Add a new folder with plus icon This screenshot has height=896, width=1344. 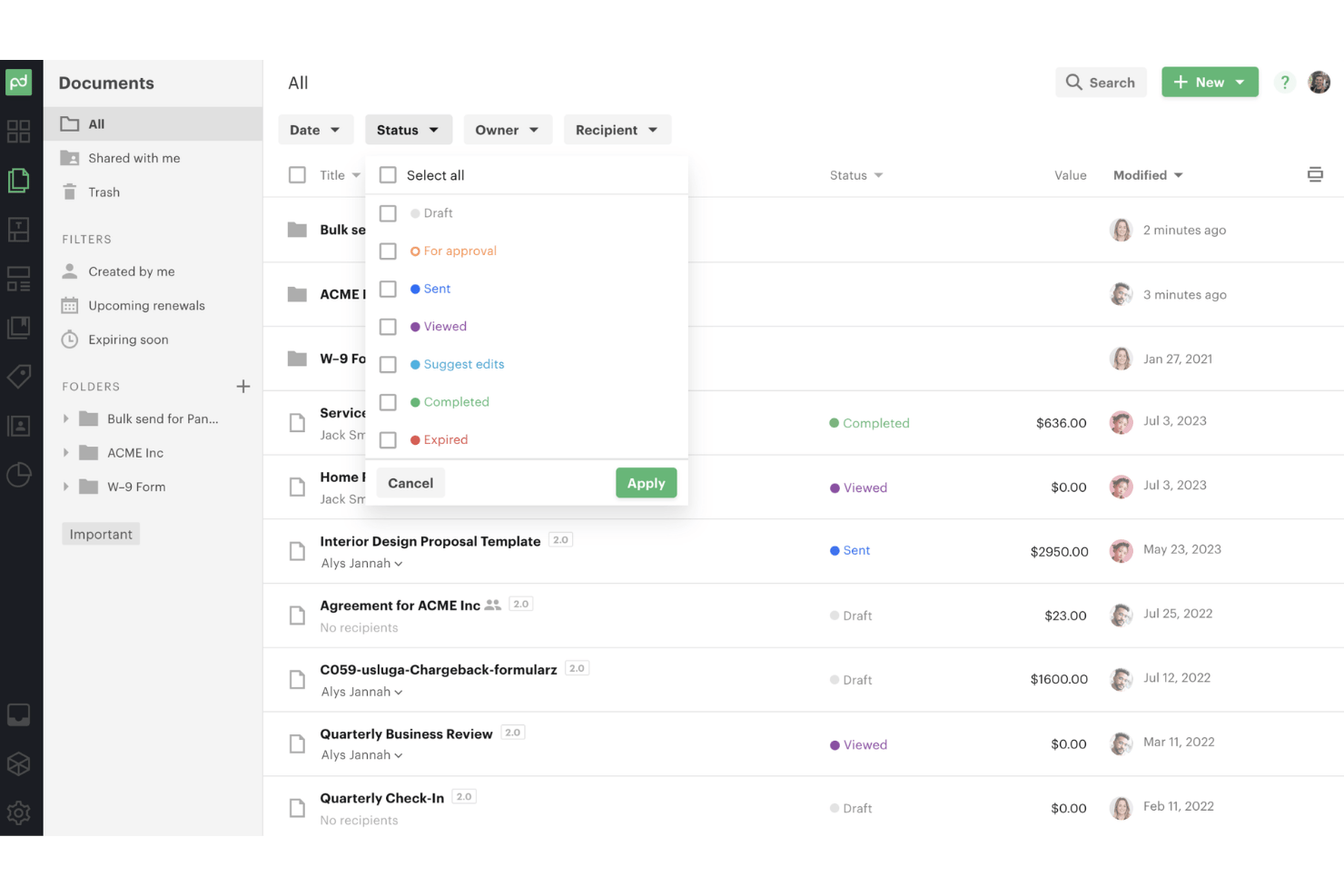[243, 387]
